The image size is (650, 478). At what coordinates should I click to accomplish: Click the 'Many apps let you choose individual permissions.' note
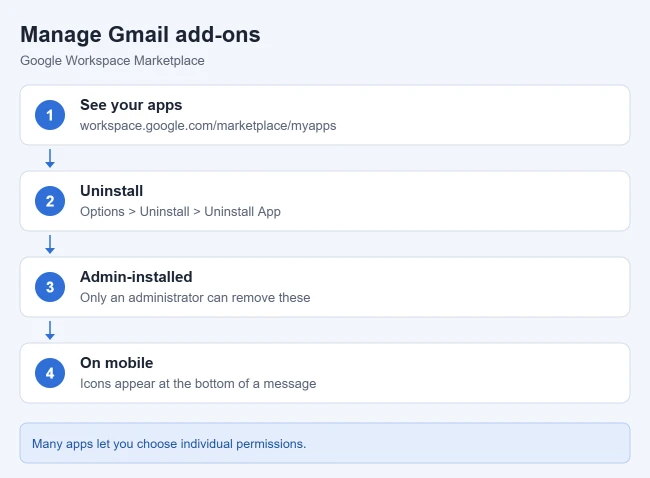click(325, 443)
